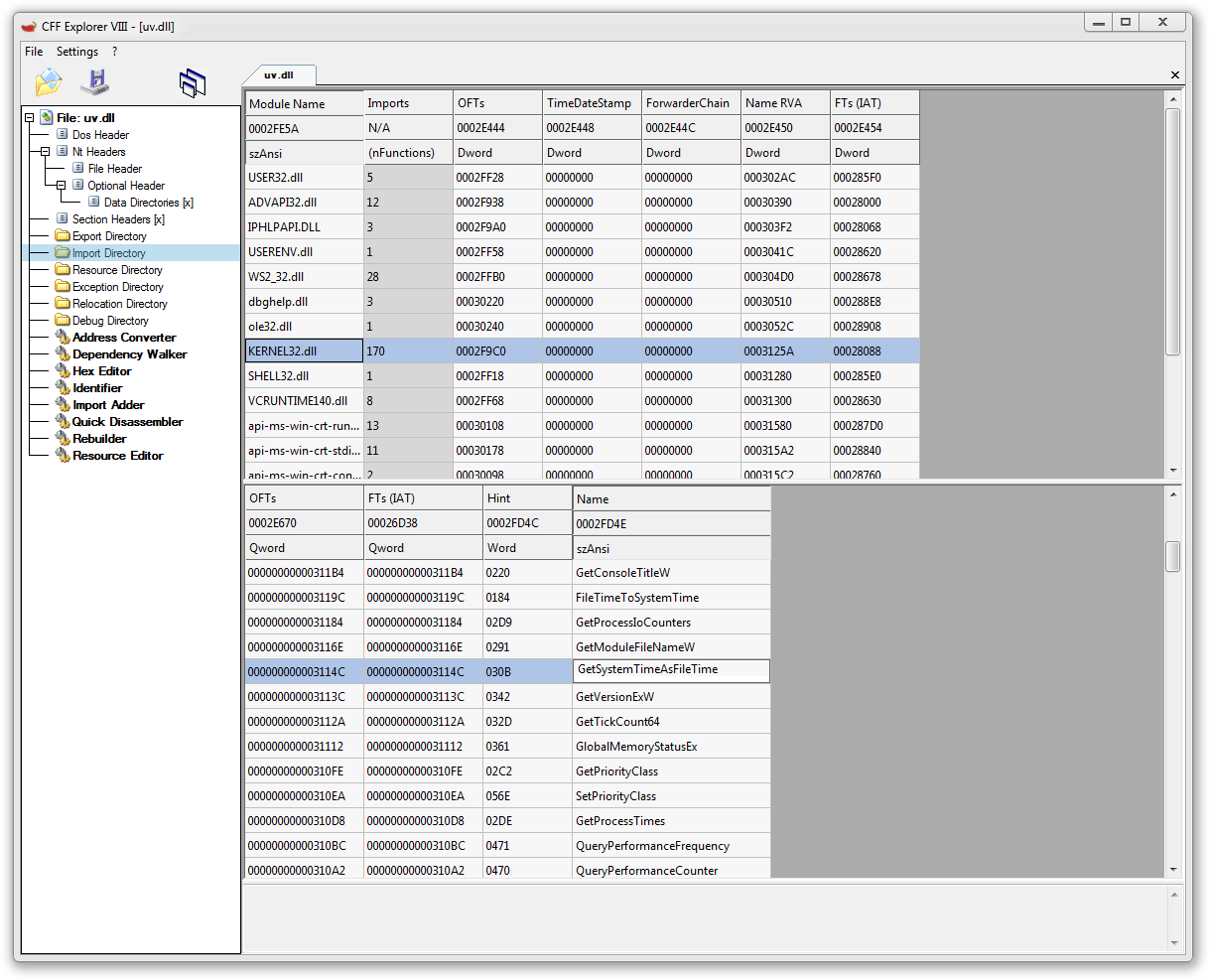
Task: Click the tool icon of Resource Editor
Action: tap(63, 455)
